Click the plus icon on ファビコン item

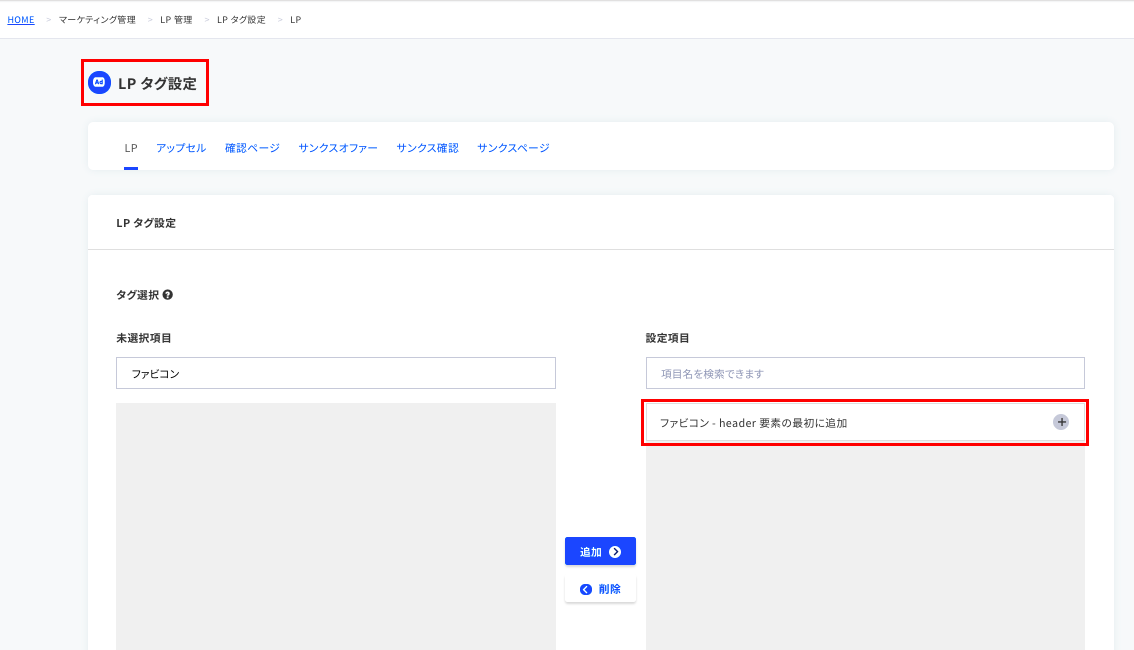1061,422
